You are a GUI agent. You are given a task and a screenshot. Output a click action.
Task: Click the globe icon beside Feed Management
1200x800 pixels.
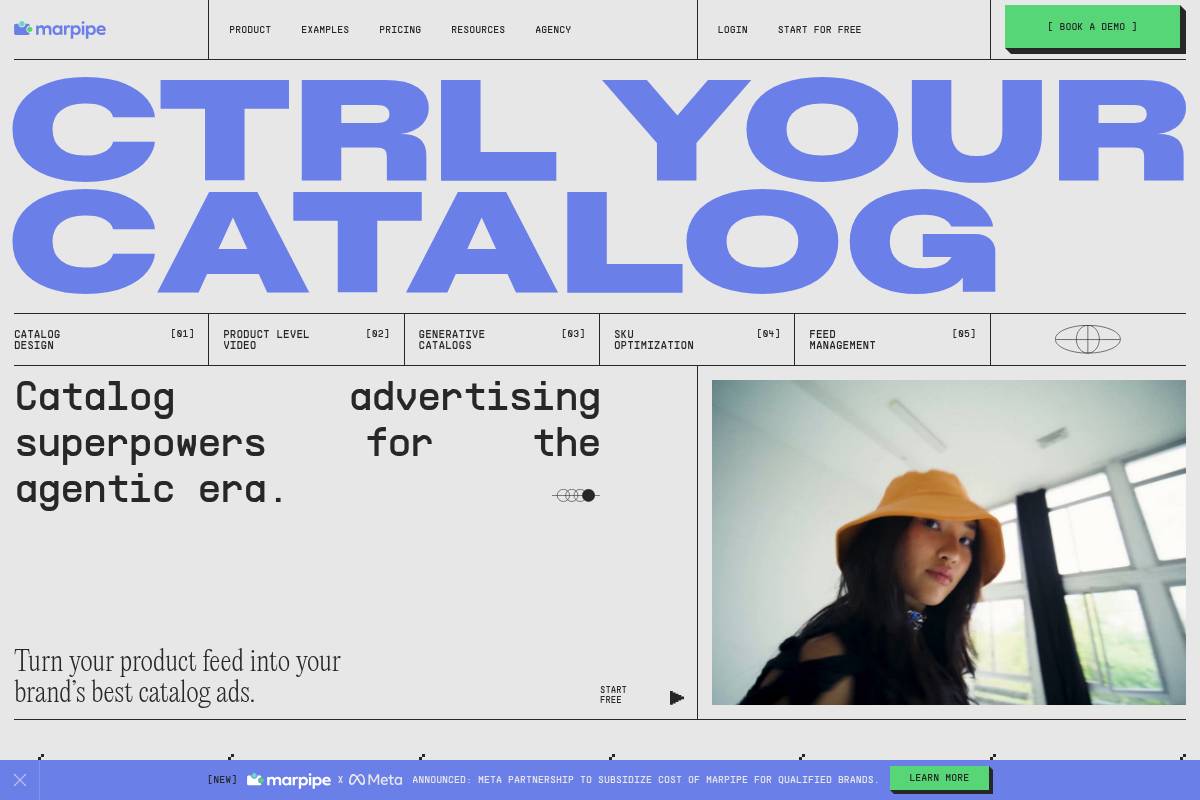click(x=1088, y=339)
